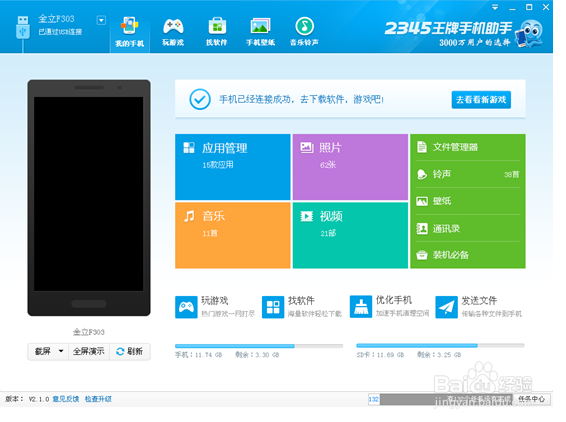Viewport: 566px width, 422px height.
Task: Click the SD card storage usage bar
Action: click(440, 345)
